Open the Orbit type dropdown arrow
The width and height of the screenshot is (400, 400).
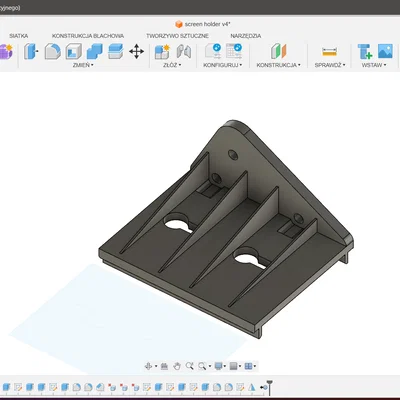tap(156, 366)
